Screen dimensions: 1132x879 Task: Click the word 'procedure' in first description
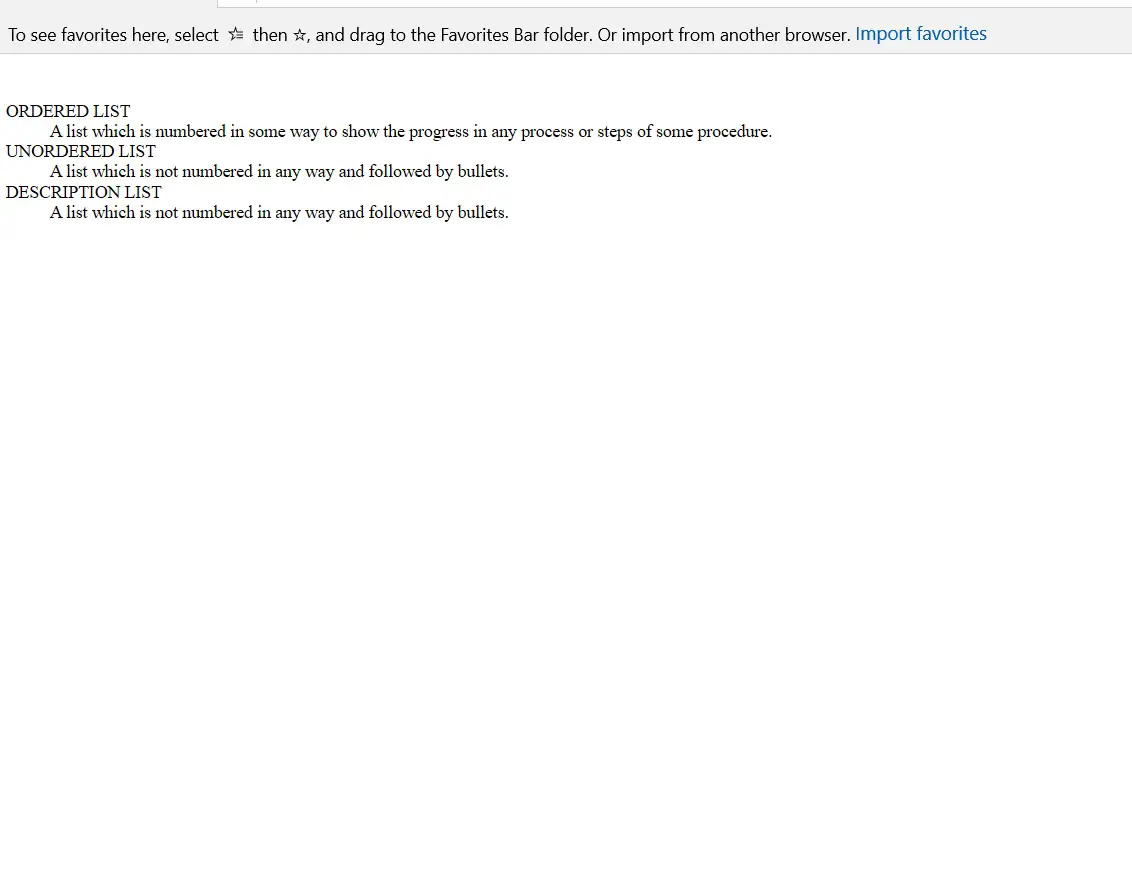tap(733, 132)
